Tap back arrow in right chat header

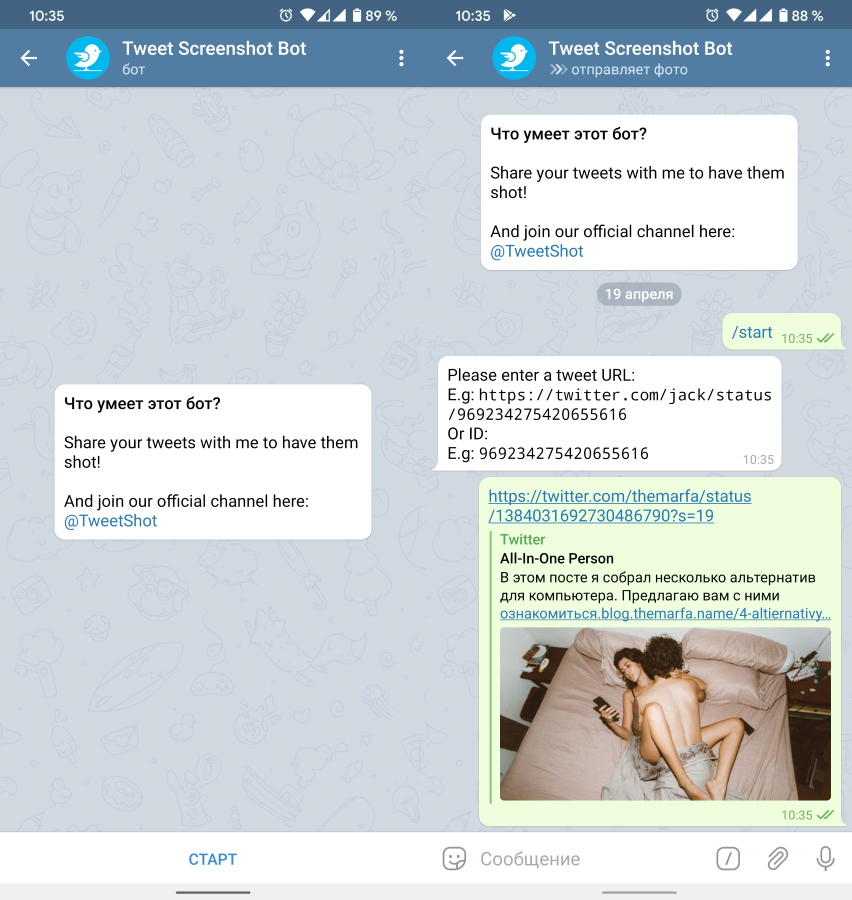point(455,57)
